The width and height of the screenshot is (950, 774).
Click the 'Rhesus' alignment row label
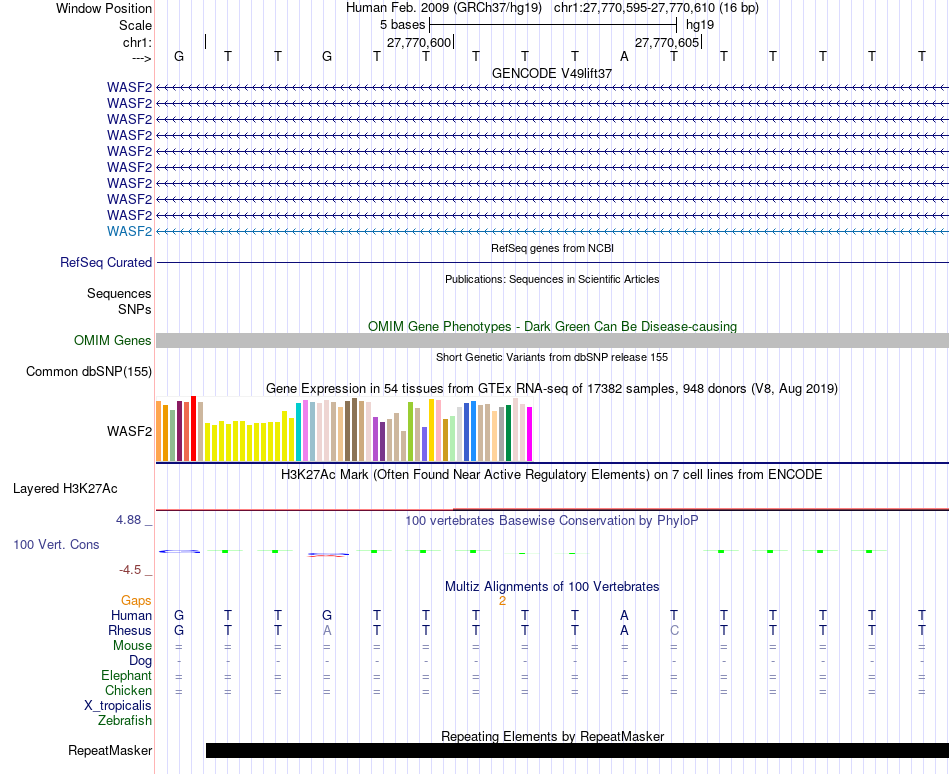click(130, 630)
